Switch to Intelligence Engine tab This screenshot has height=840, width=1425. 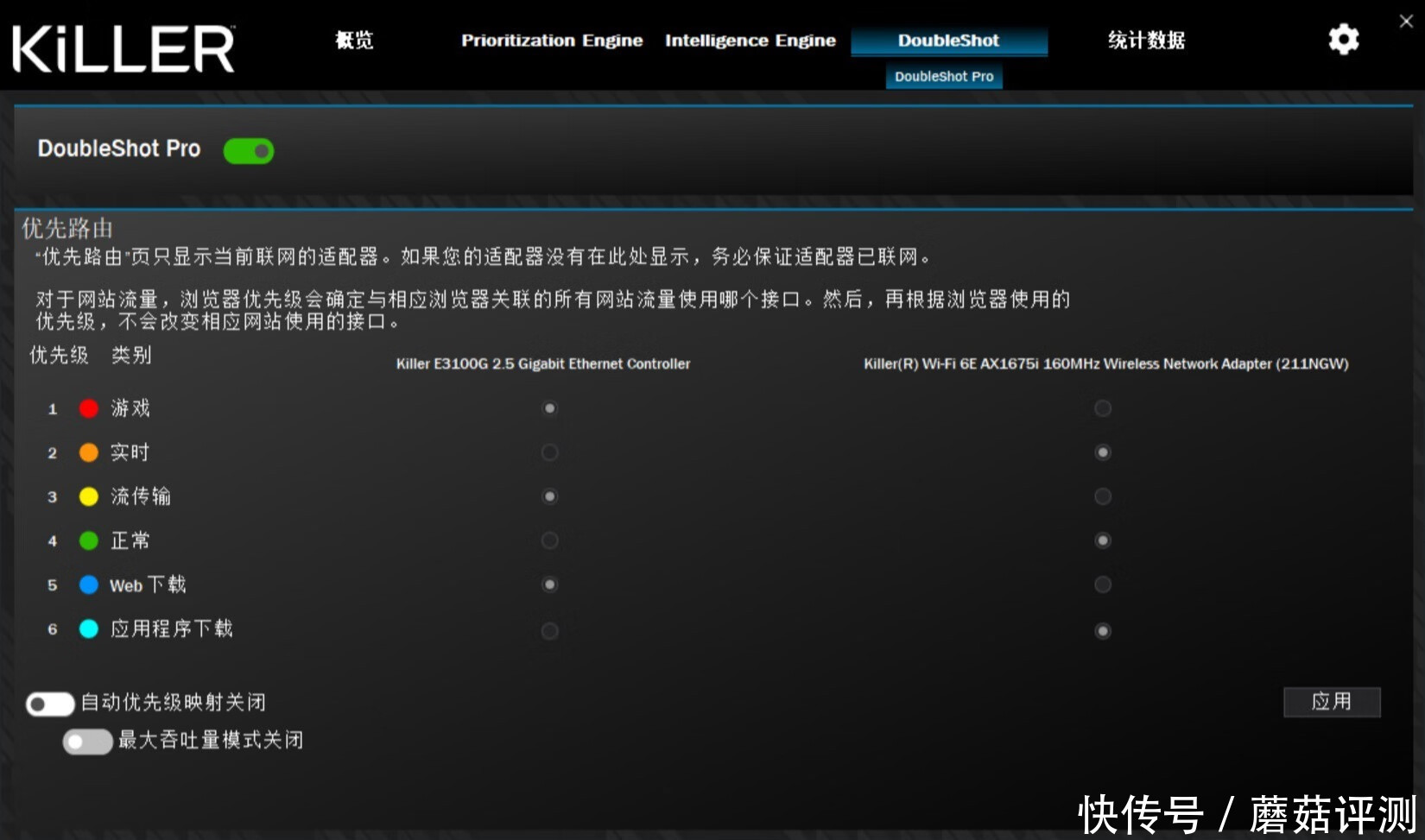750,41
